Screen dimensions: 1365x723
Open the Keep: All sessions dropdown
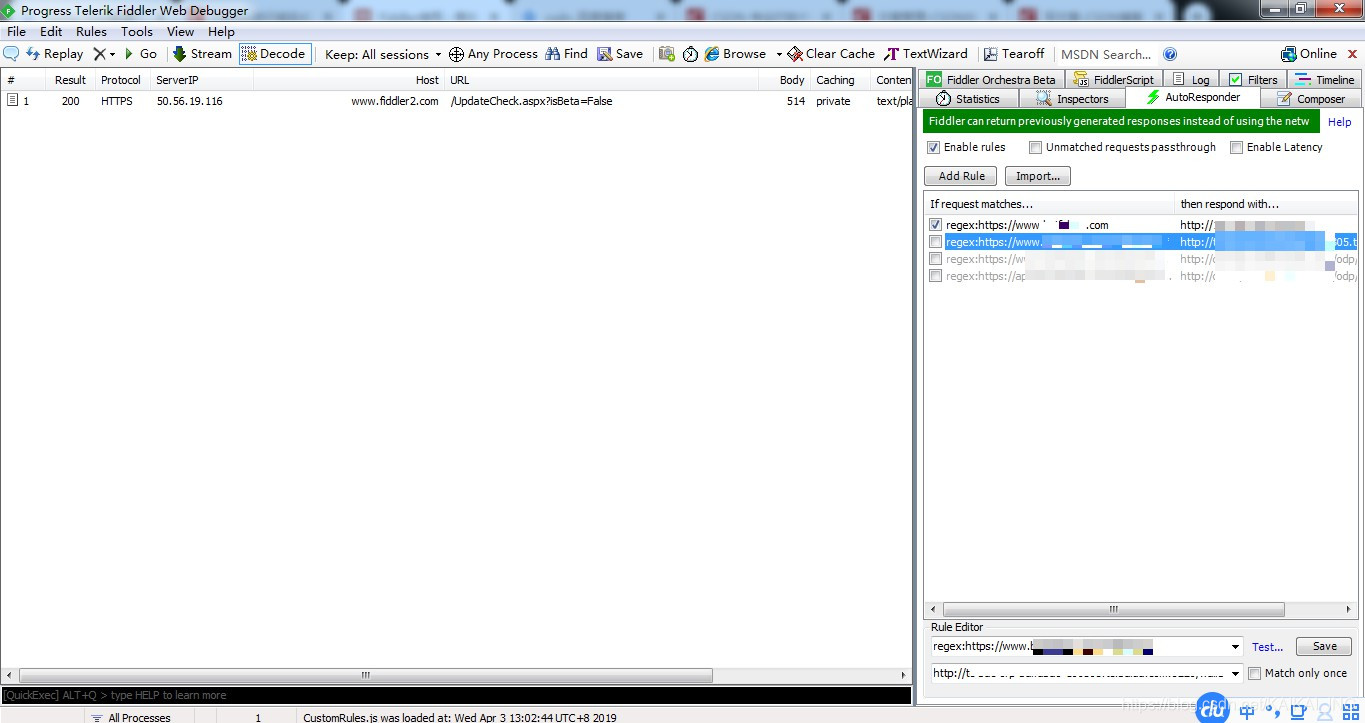[383, 54]
